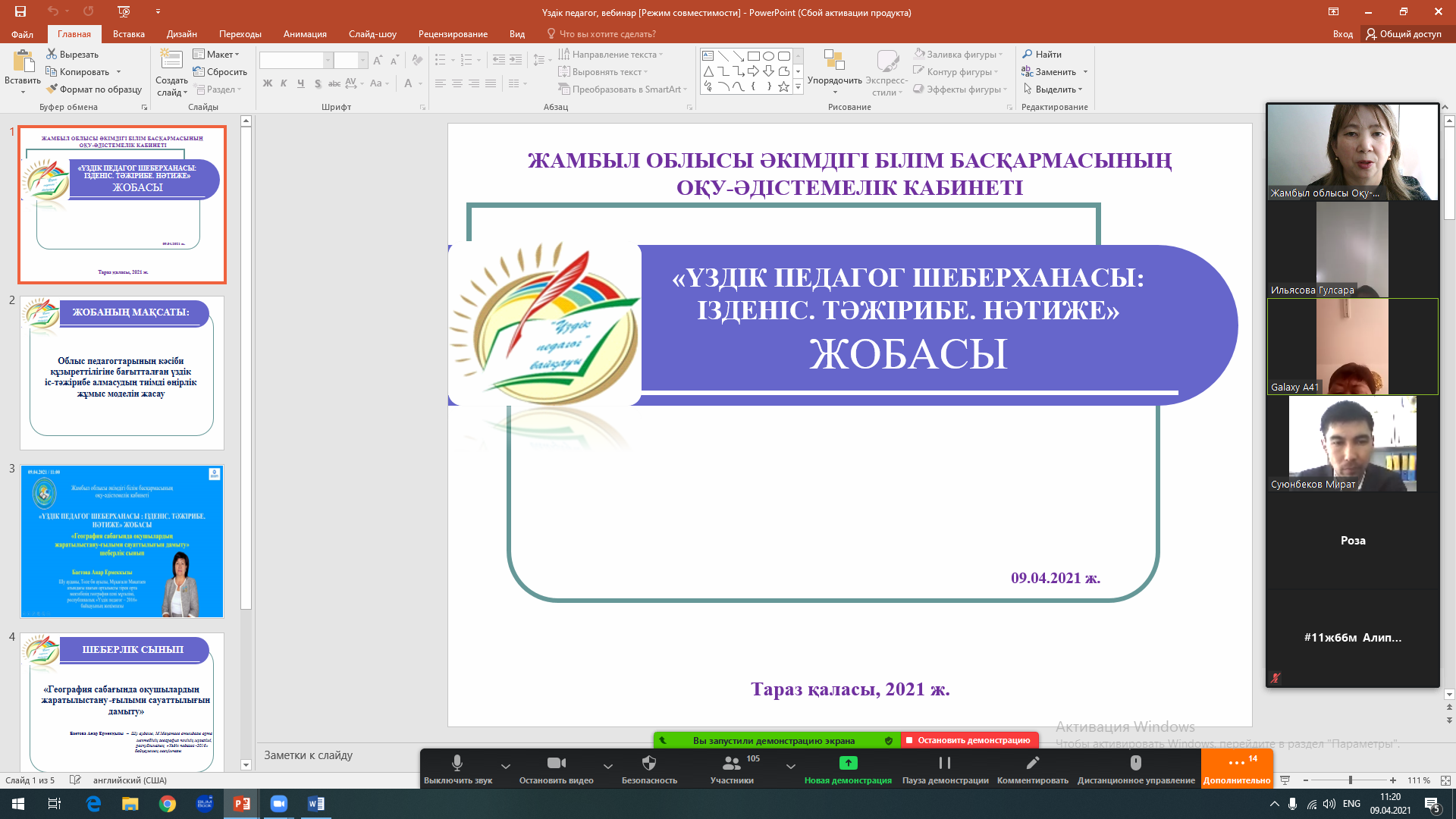
Task: Toggle text shadow (S) formatting
Action: click(x=317, y=83)
